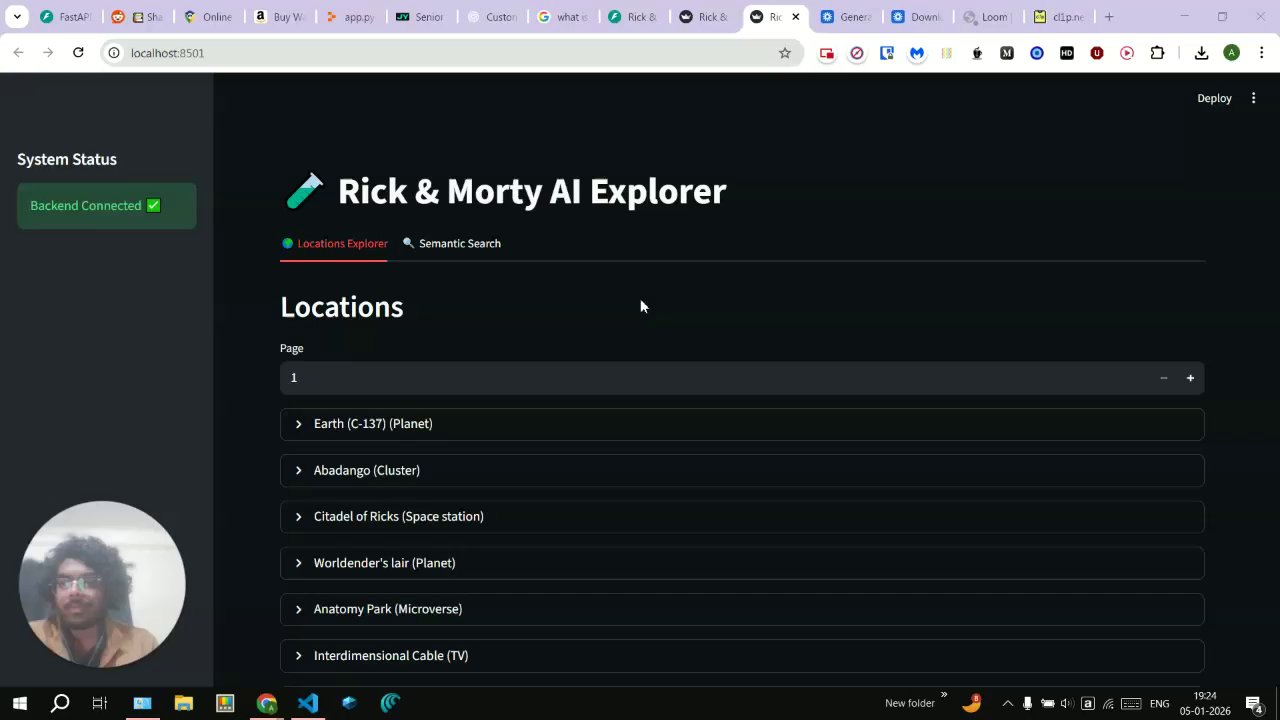Switch to the Google 'what is' tab
This screenshot has width=1280, height=720.
click(564, 17)
